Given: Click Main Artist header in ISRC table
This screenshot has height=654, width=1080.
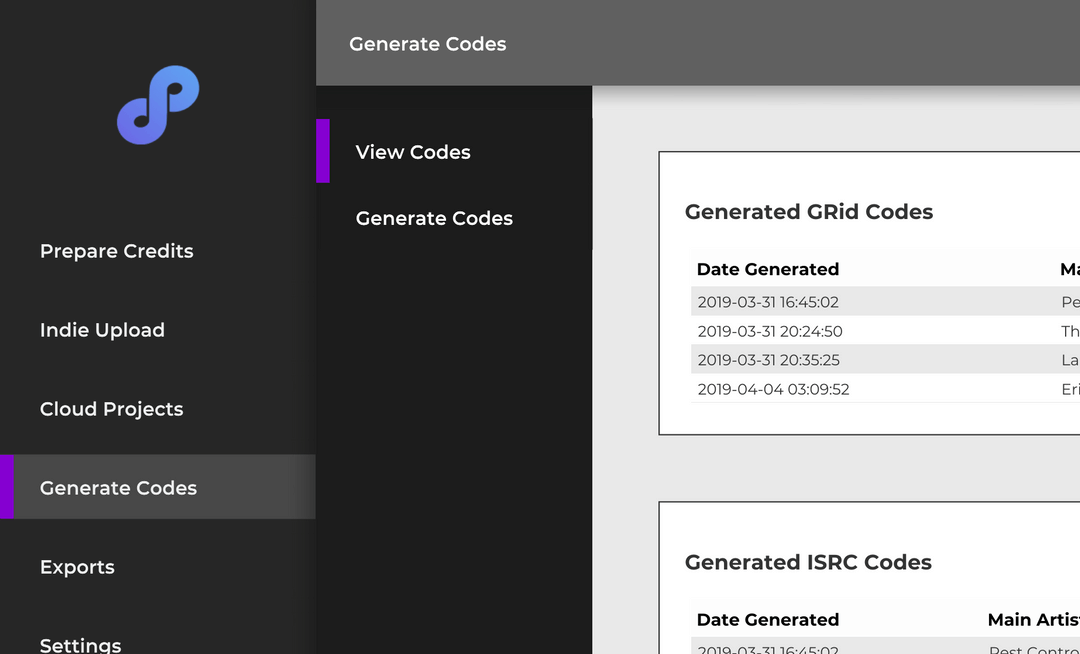Looking at the screenshot, I should pos(1032,620).
